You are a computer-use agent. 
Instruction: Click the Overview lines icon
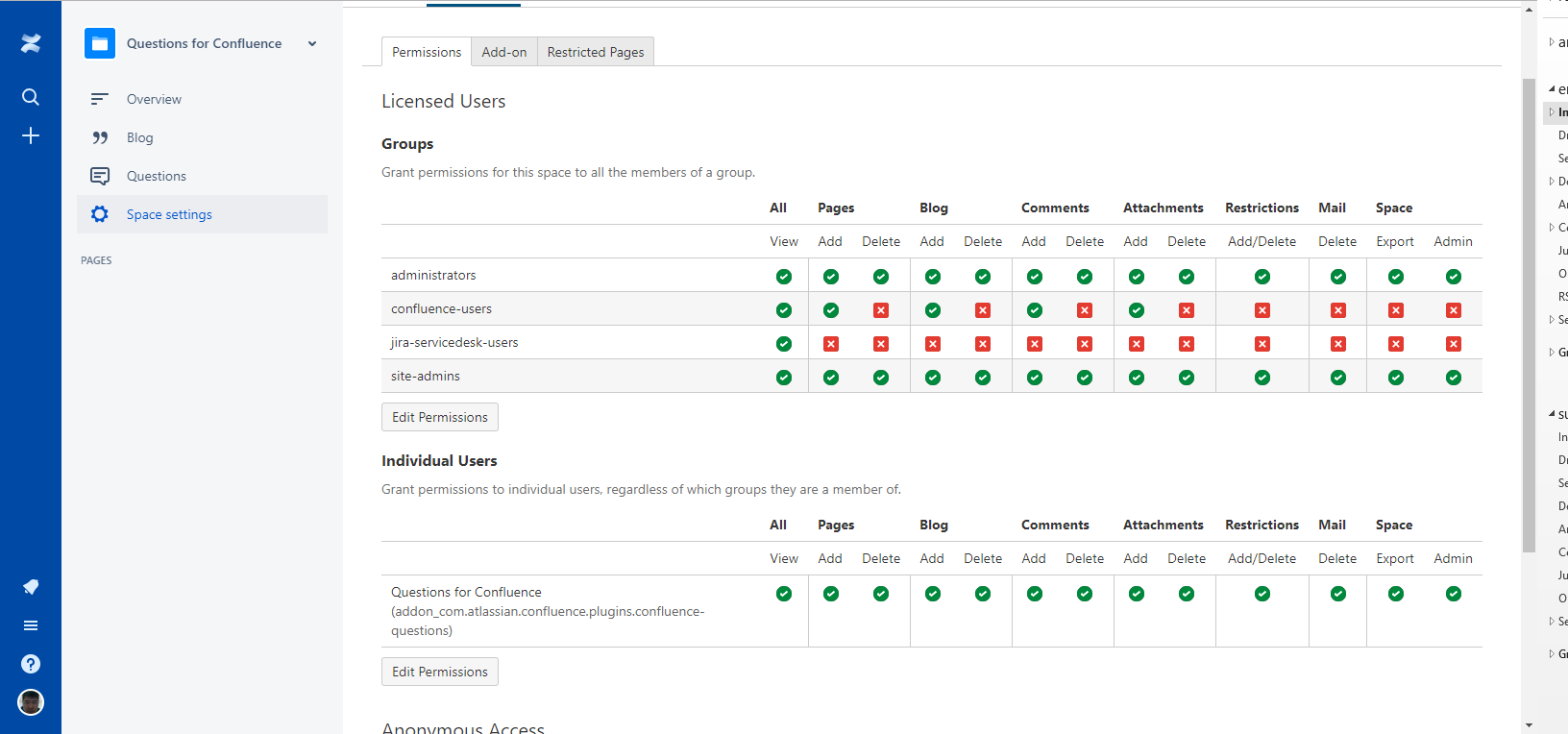point(100,99)
